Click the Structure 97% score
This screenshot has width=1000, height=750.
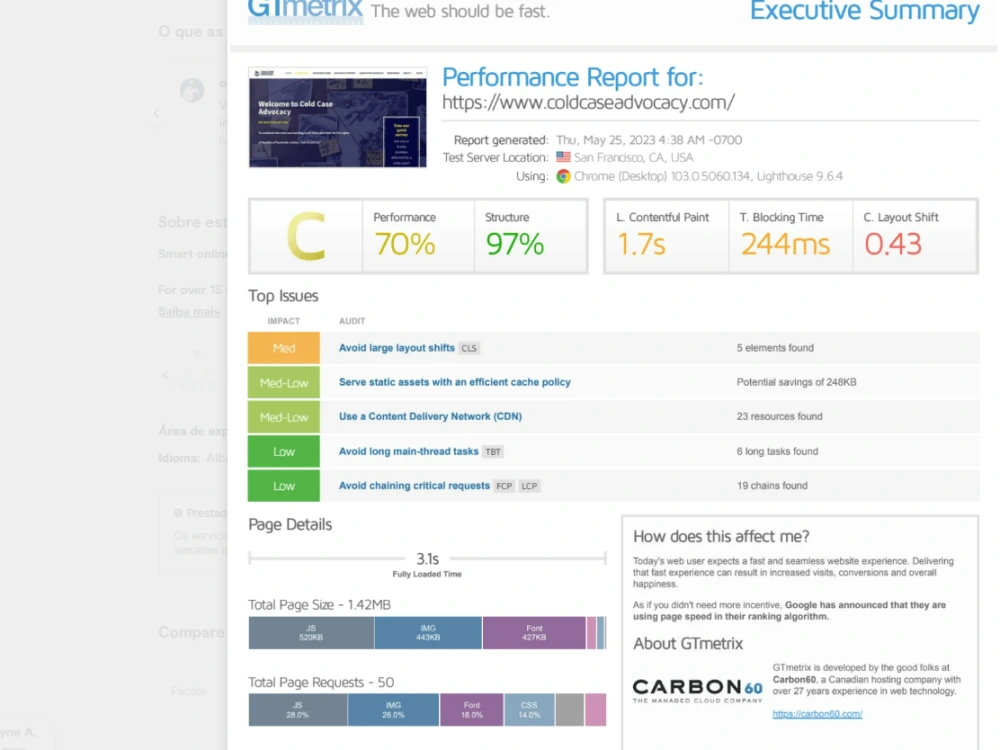click(x=515, y=244)
